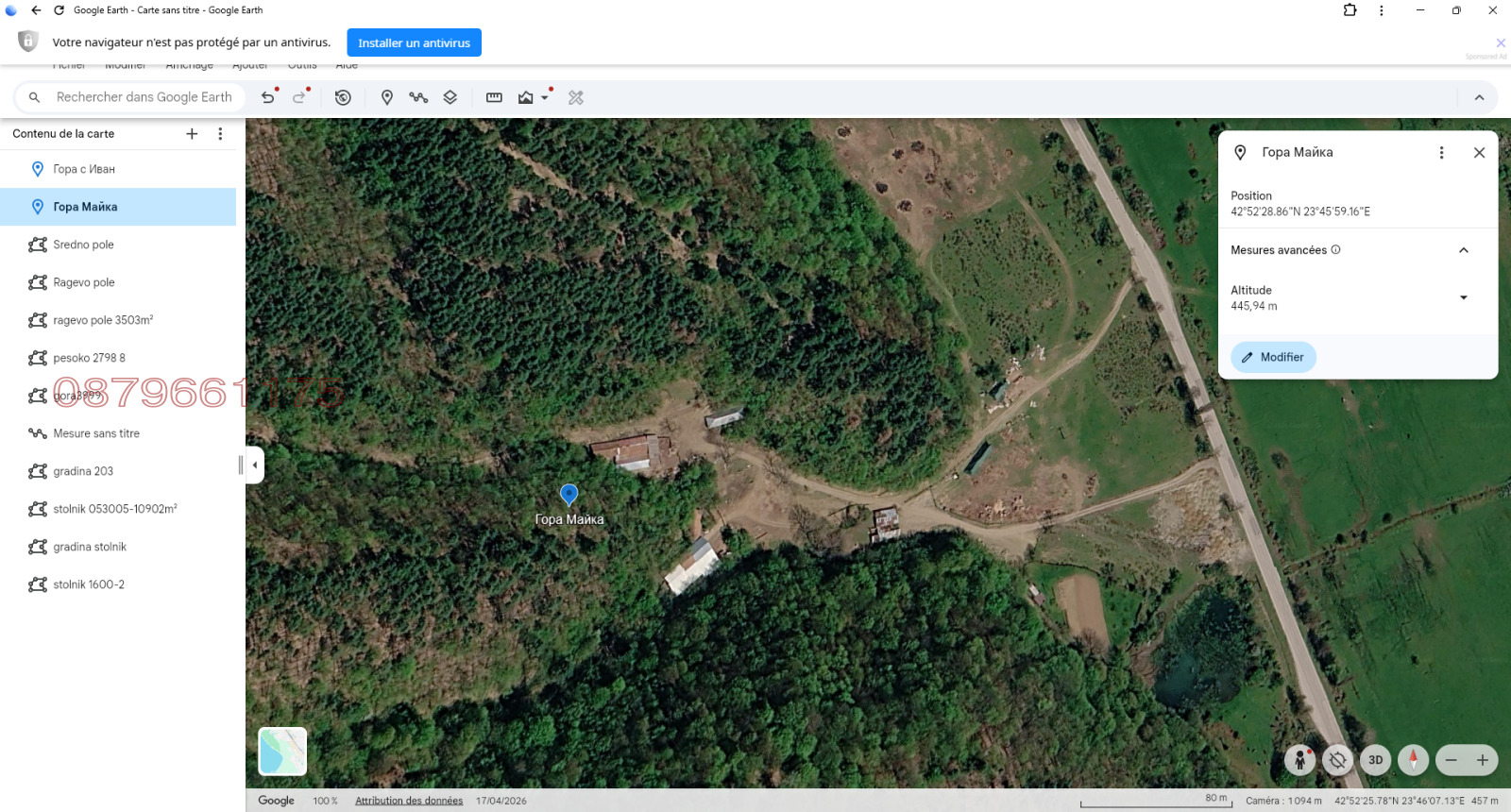Screen dimensions: 1511x812
Task: Open historical imagery clock tool
Action: click(343, 97)
